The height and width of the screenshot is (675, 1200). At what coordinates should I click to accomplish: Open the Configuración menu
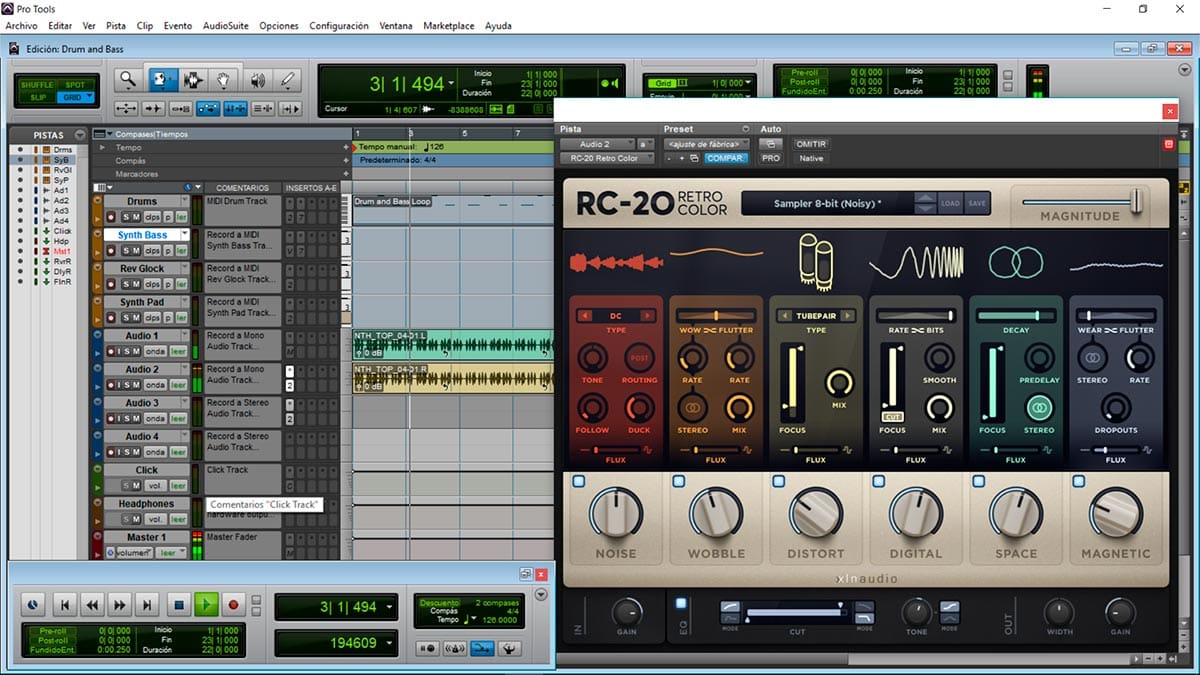(341, 25)
